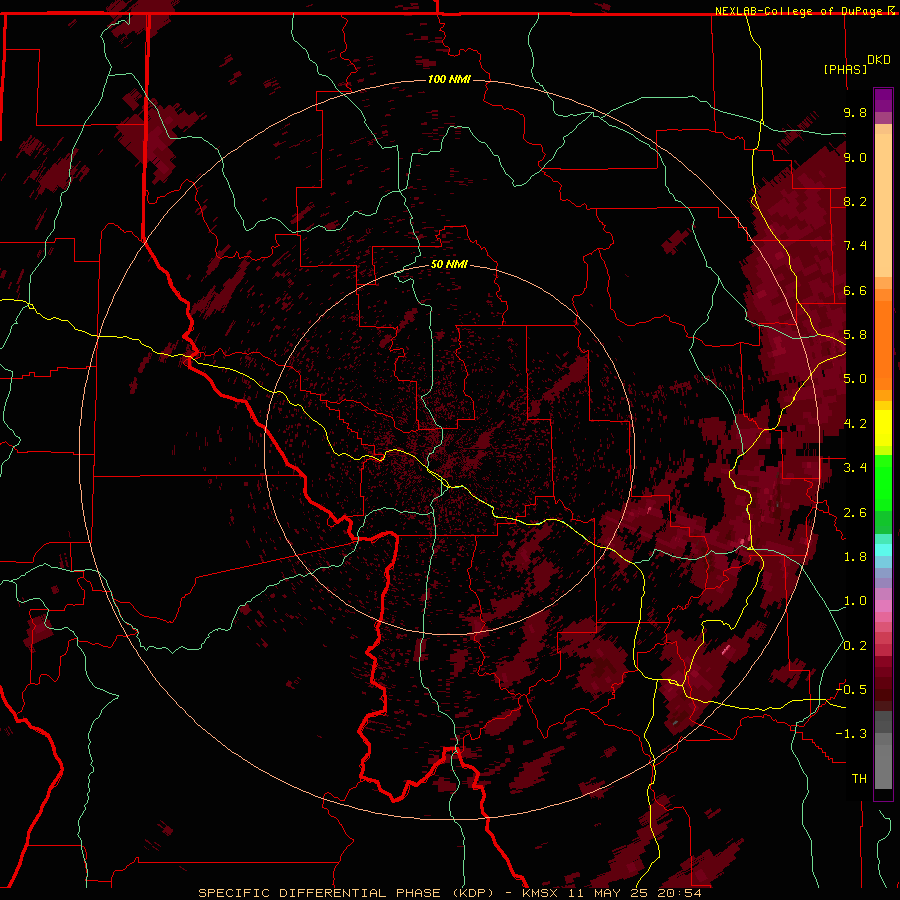Click the yellow band in the color bar
Screen dimensions: 900x900
[x=883, y=428]
